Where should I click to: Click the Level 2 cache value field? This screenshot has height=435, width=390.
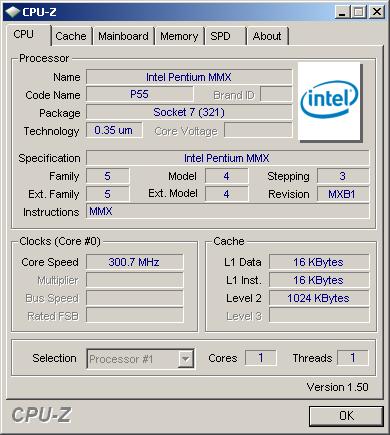click(319, 298)
